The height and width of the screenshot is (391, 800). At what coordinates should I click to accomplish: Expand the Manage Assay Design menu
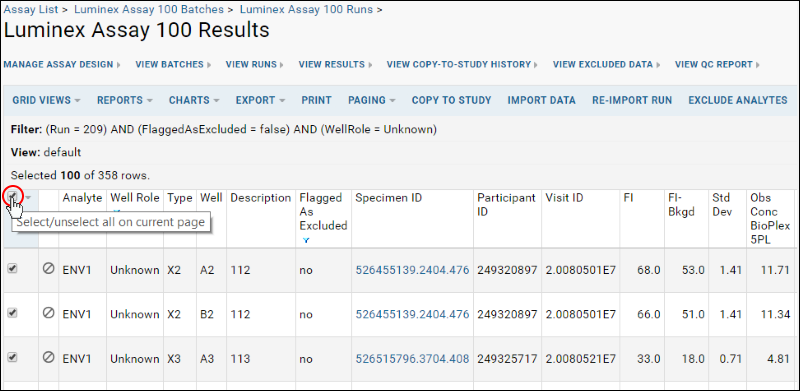pos(62,64)
